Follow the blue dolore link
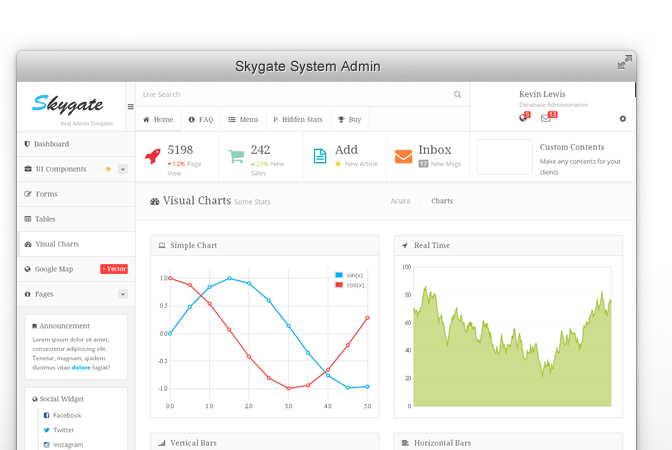The image size is (672, 450). (x=81, y=368)
